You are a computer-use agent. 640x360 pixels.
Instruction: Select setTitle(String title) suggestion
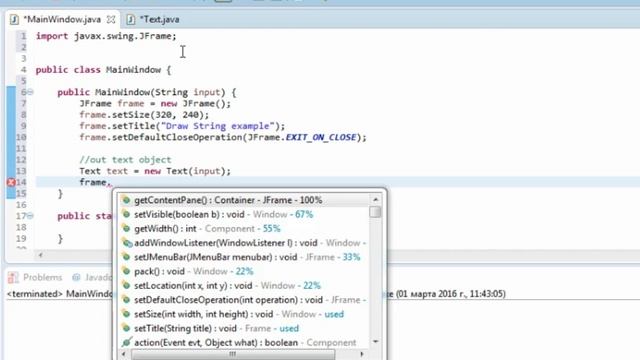point(244,329)
